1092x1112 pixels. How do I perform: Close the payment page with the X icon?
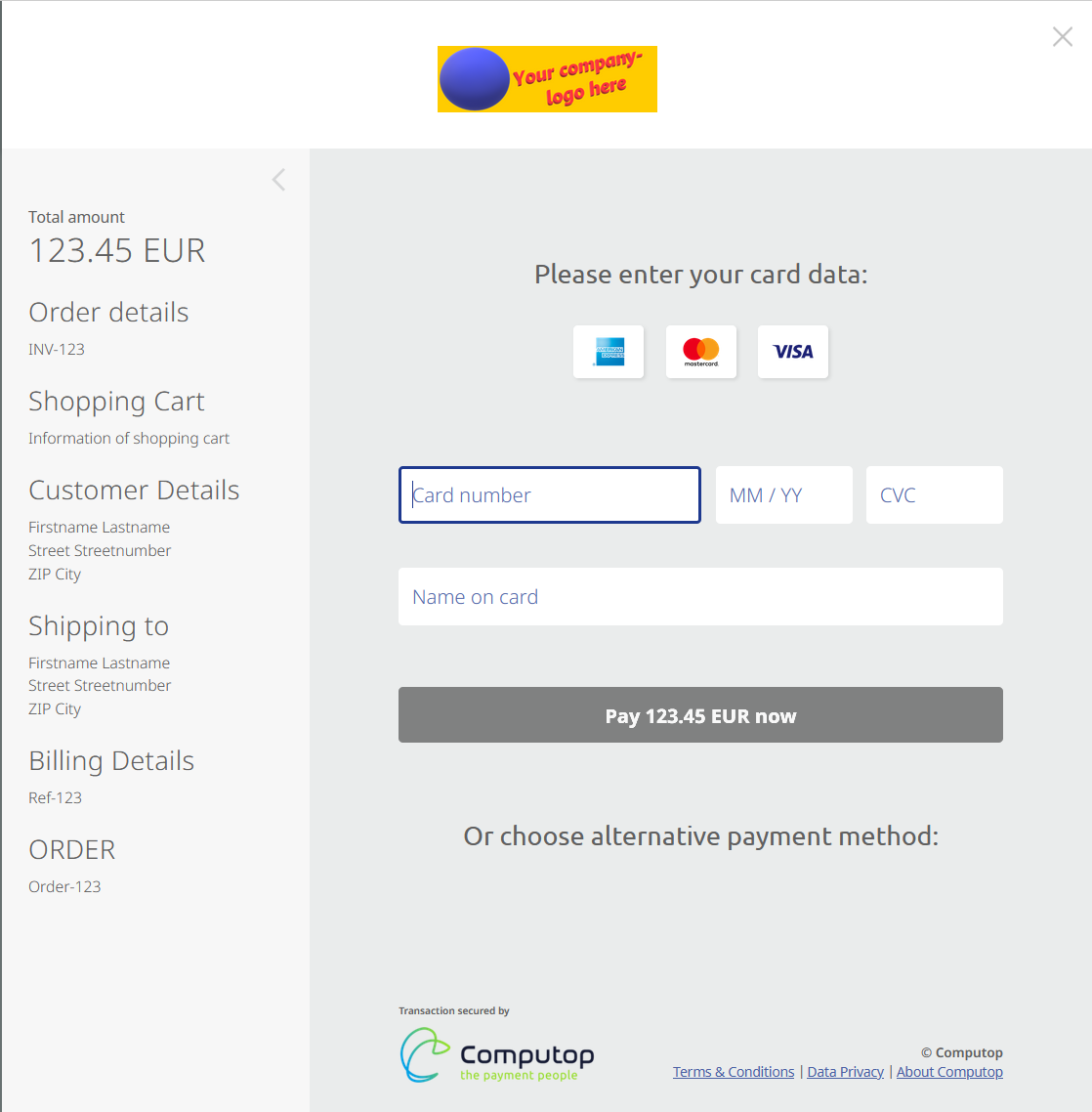[x=1063, y=37]
